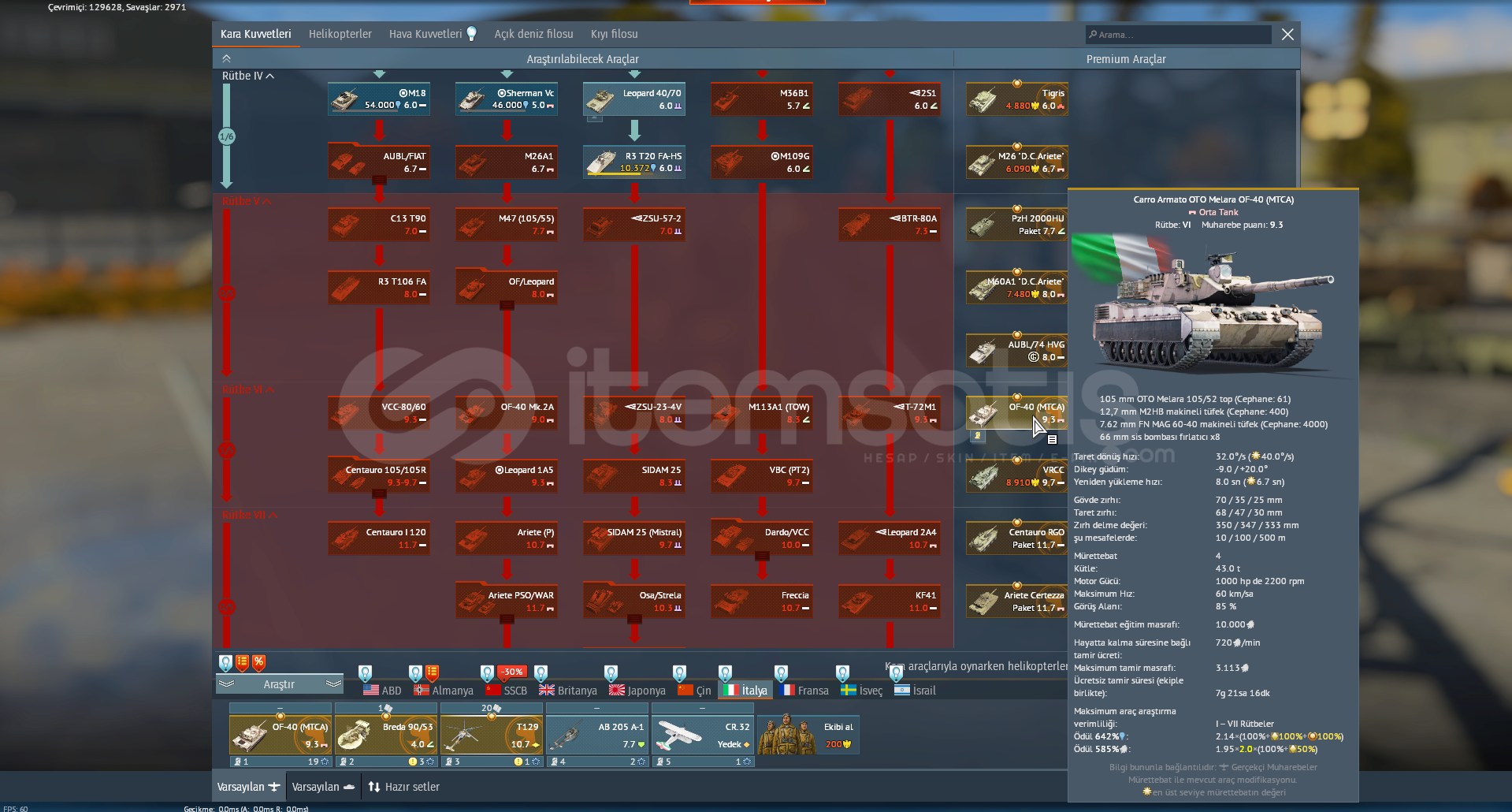Click Ekibi al crew purchase button
The height and width of the screenshot is (812, 1512).
point(808,734)
